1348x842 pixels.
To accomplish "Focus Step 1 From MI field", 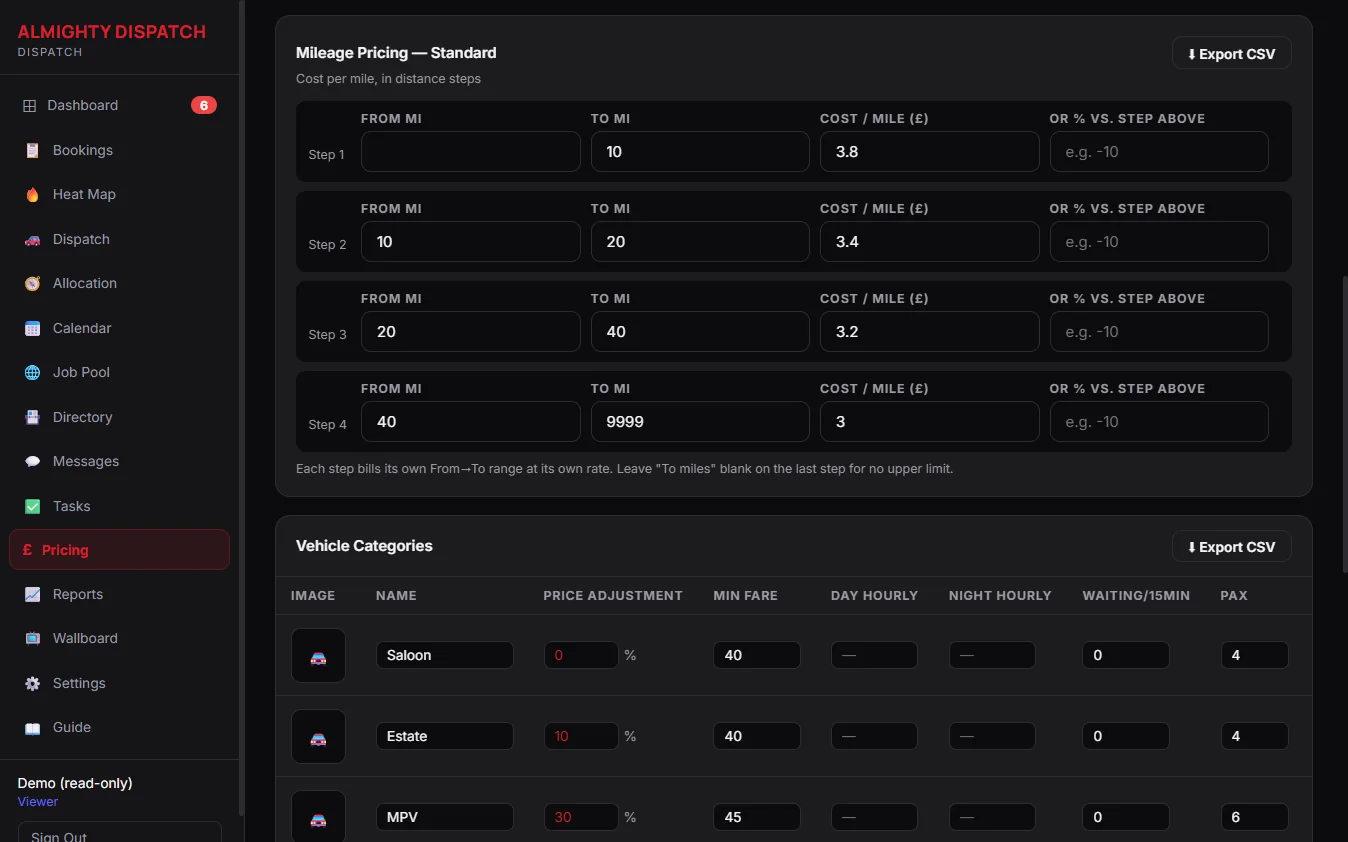I will [x=470, y=152].
